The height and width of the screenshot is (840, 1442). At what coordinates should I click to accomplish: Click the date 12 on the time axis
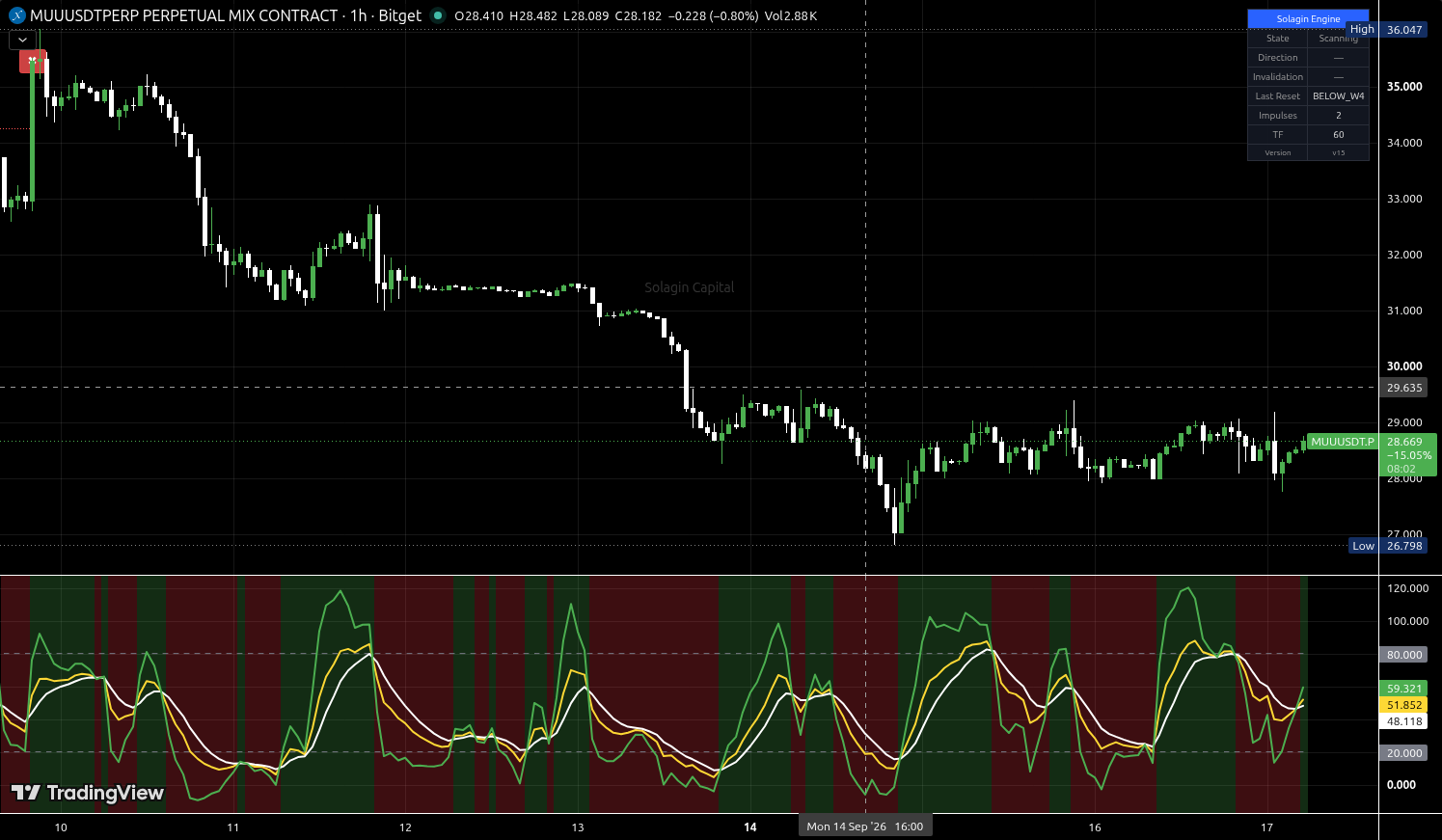click(405, 827)
